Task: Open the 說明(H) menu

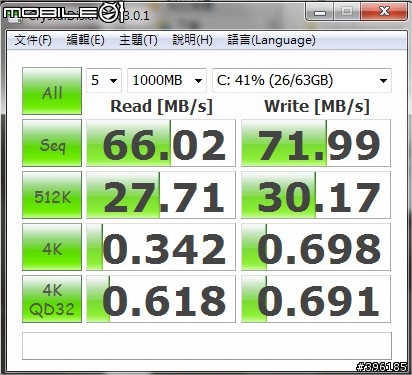Action: (x=192, y=40)
